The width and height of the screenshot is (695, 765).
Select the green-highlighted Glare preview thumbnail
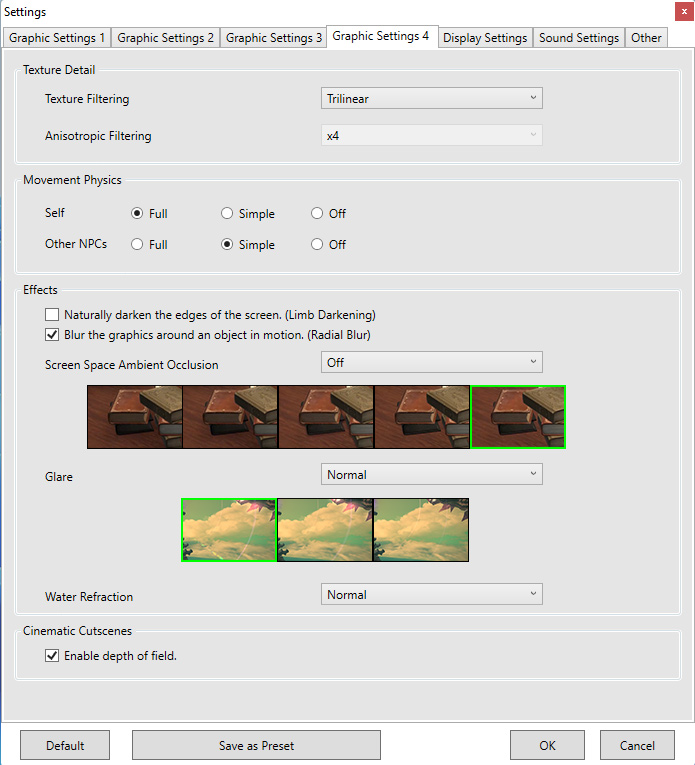tap(229, 530)
